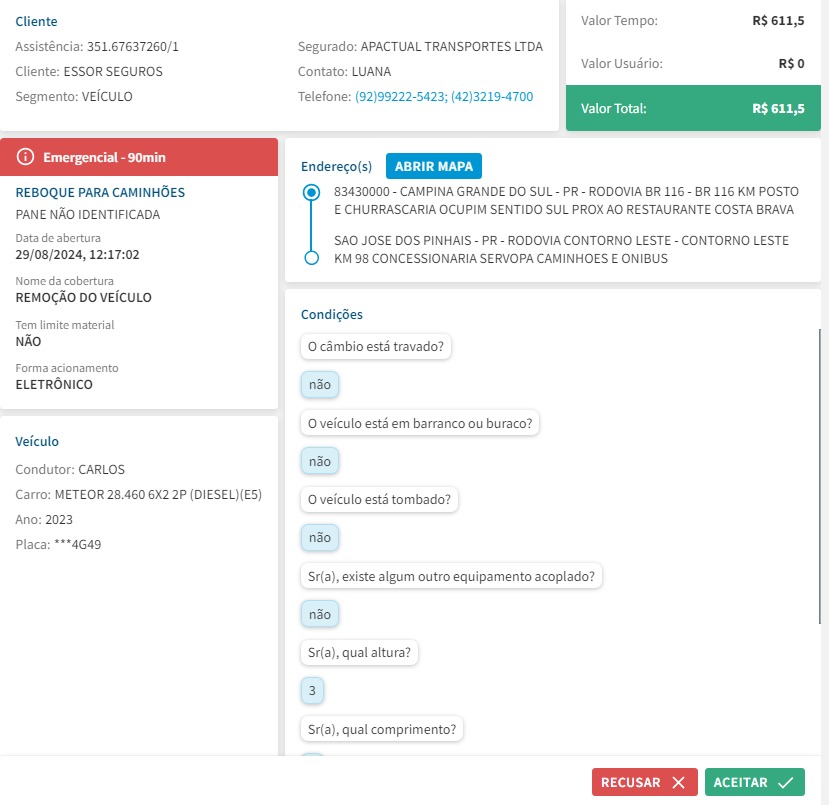Click the green Valor Total bar
The image size is (829, 805).
coord(692,108)
